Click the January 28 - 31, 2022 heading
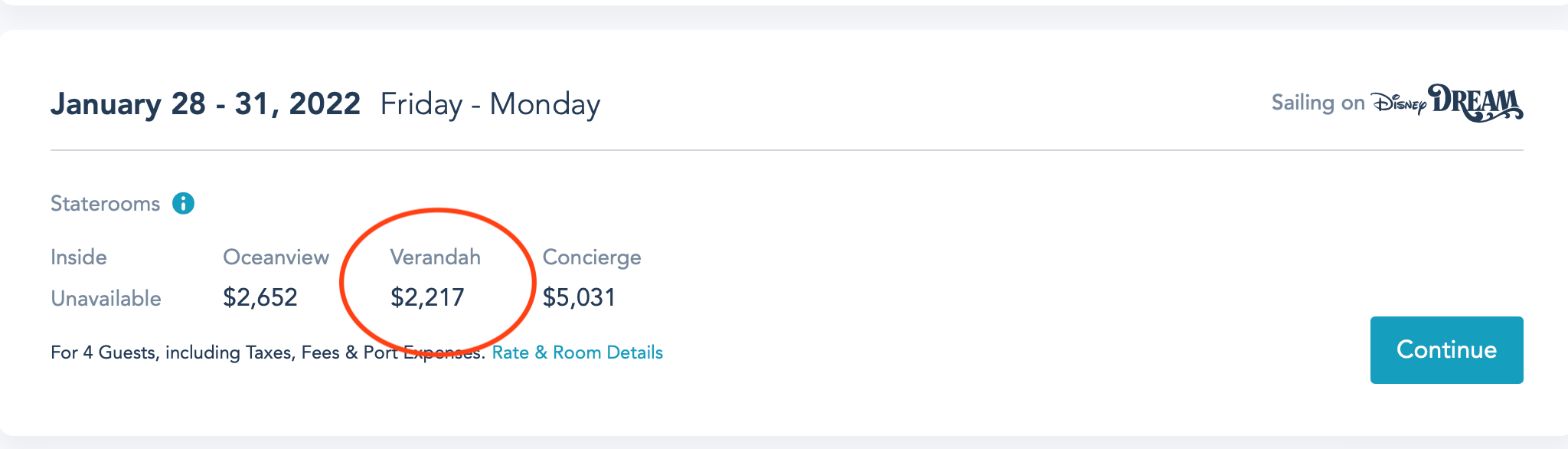Screen dimensions: 1568x449 [x=205, y=104]
